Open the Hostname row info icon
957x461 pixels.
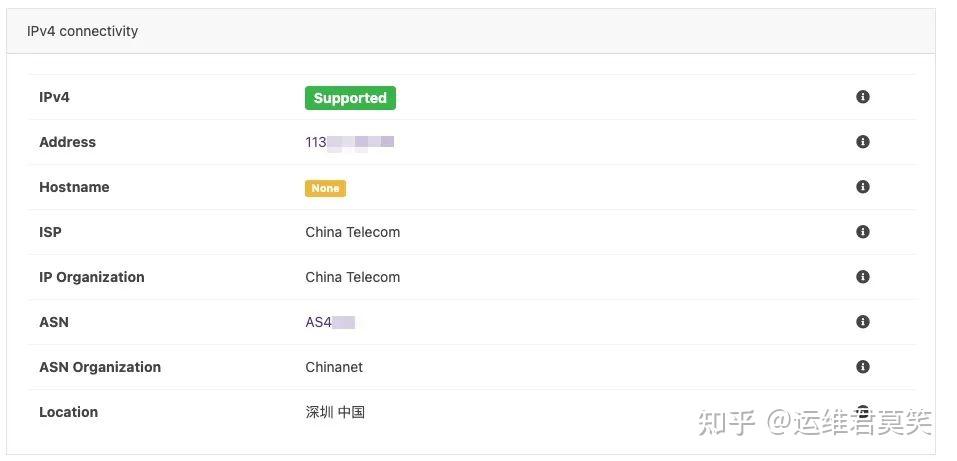862,187
